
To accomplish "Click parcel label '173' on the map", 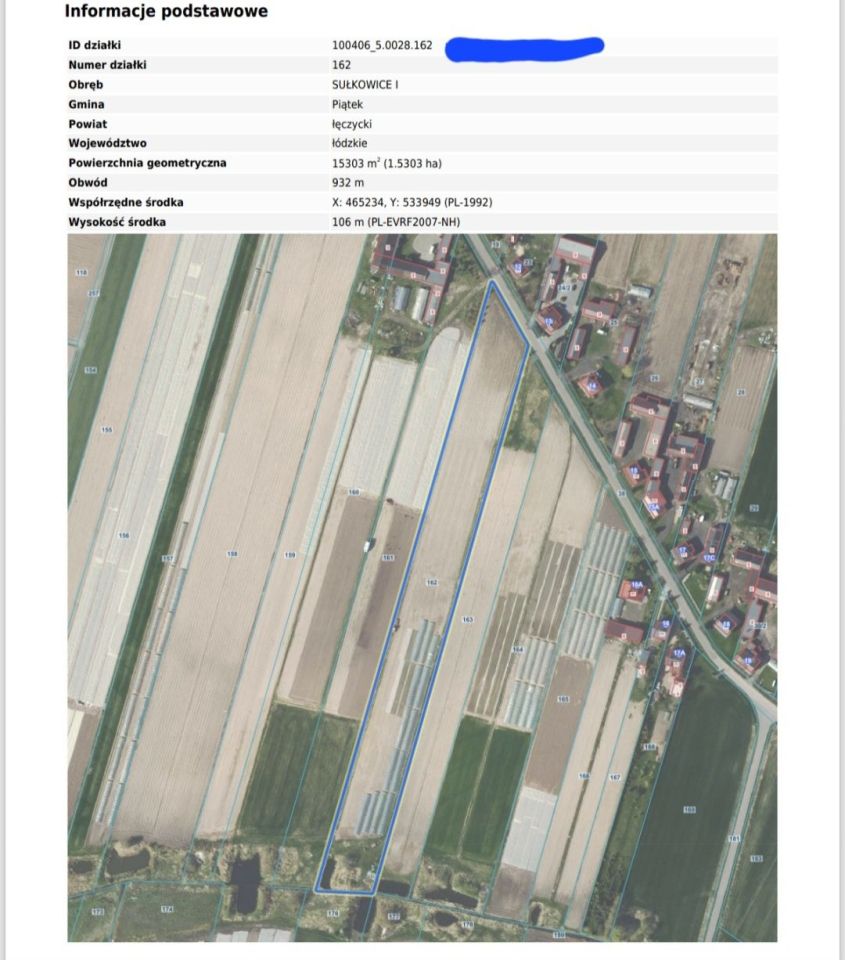I will pyautogui.click(x=97, y=912).
